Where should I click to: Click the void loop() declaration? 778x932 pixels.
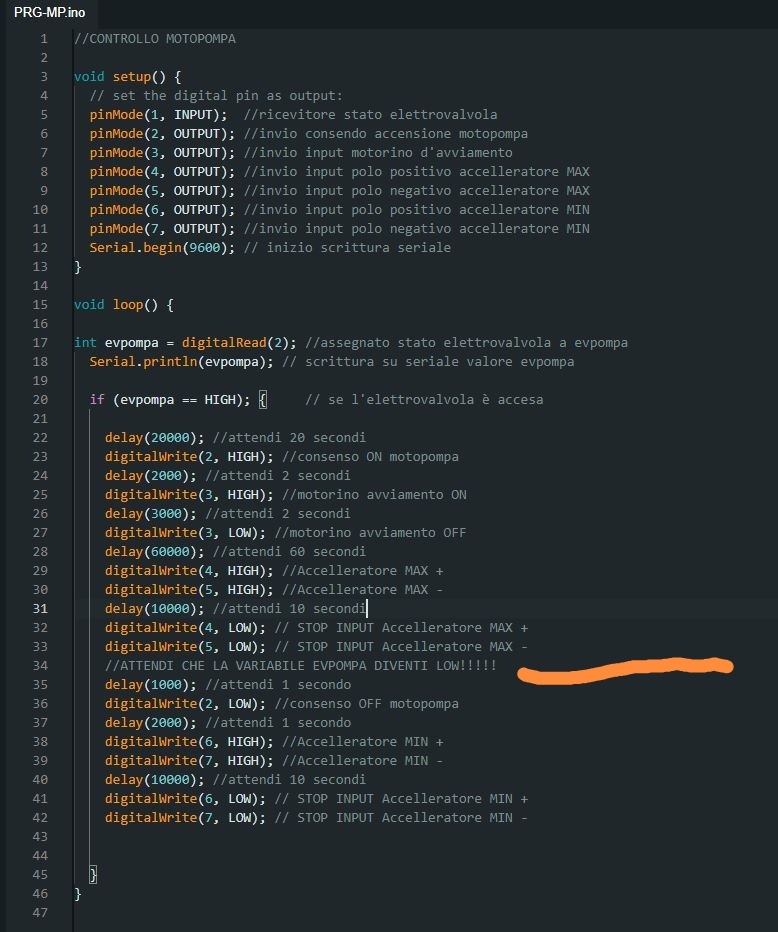(124, 305)
